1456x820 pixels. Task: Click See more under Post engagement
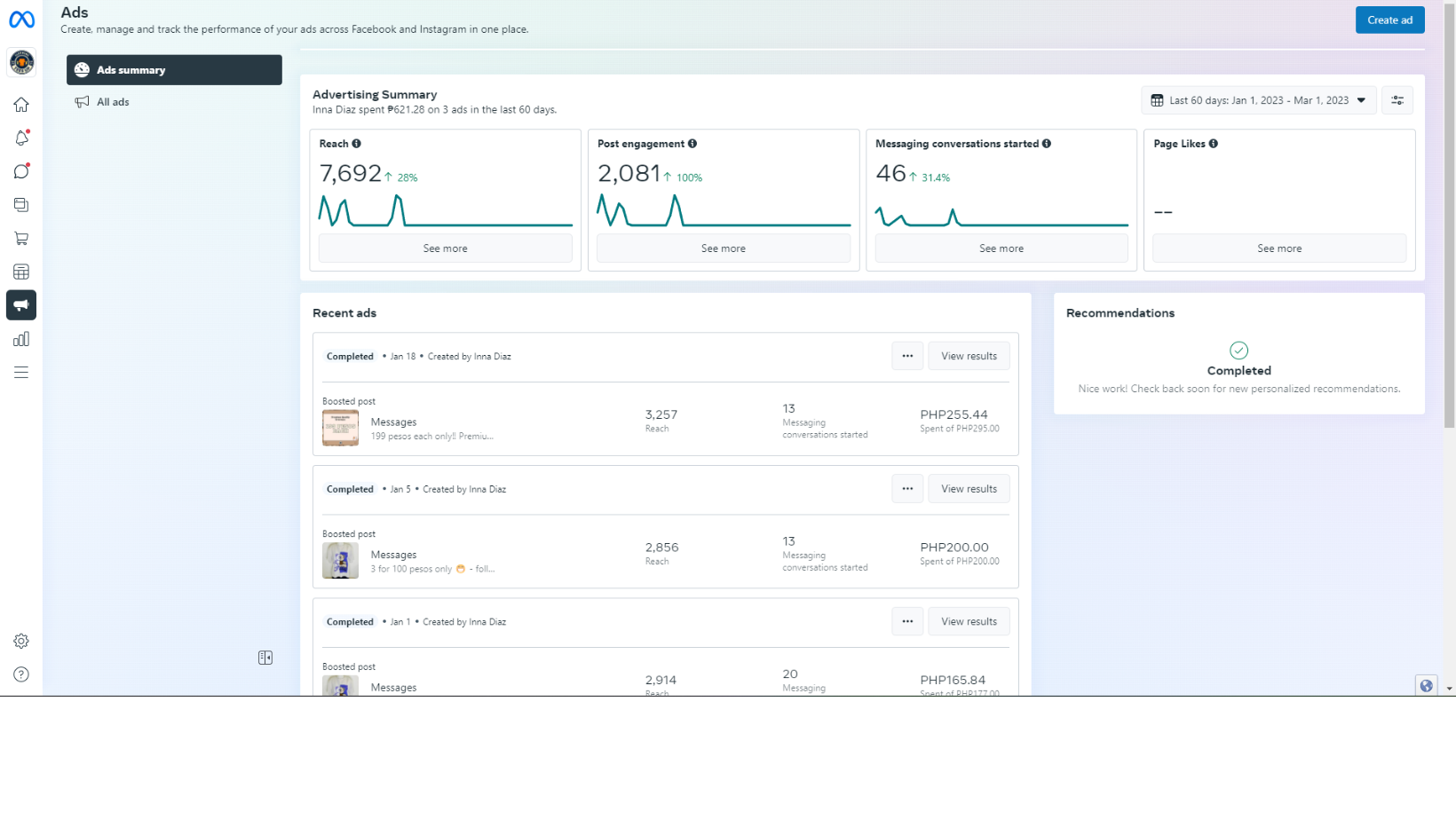(x=723, y=248)
